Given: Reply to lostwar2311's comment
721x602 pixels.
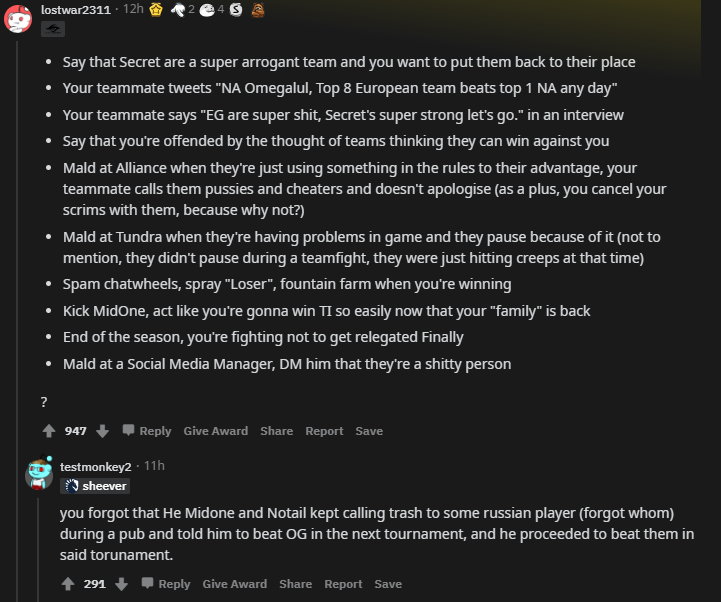Looking at the screenshot, I should pyautogui.click(x=147, y=431).
